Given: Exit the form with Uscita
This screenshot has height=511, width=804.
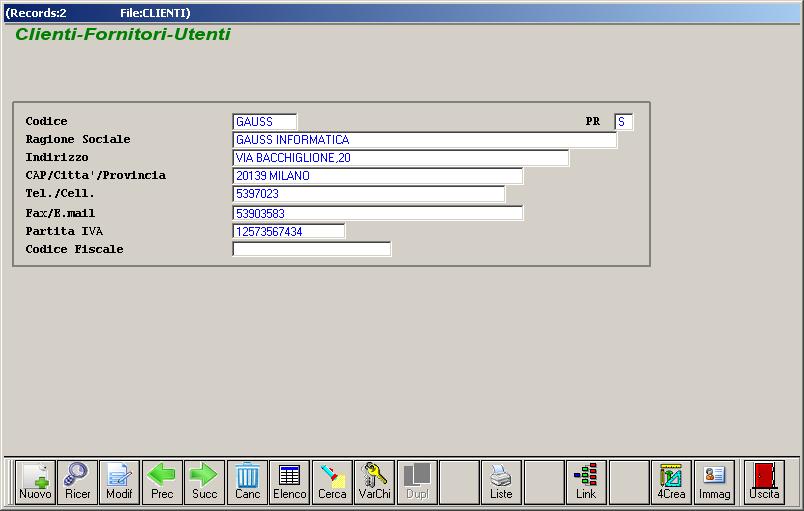Looking at the screenshot, I should click(x=764, y=482).
